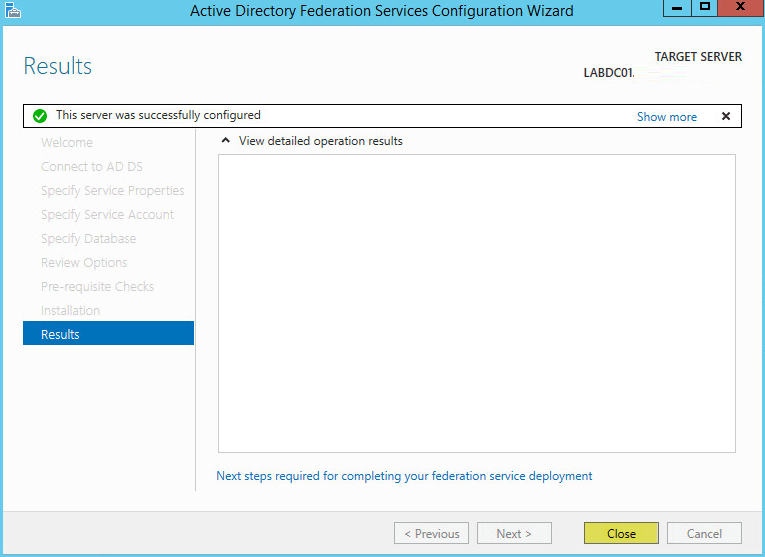Select Pre-requisite Checks step
The image size is (765, 557).
(97, 286)
